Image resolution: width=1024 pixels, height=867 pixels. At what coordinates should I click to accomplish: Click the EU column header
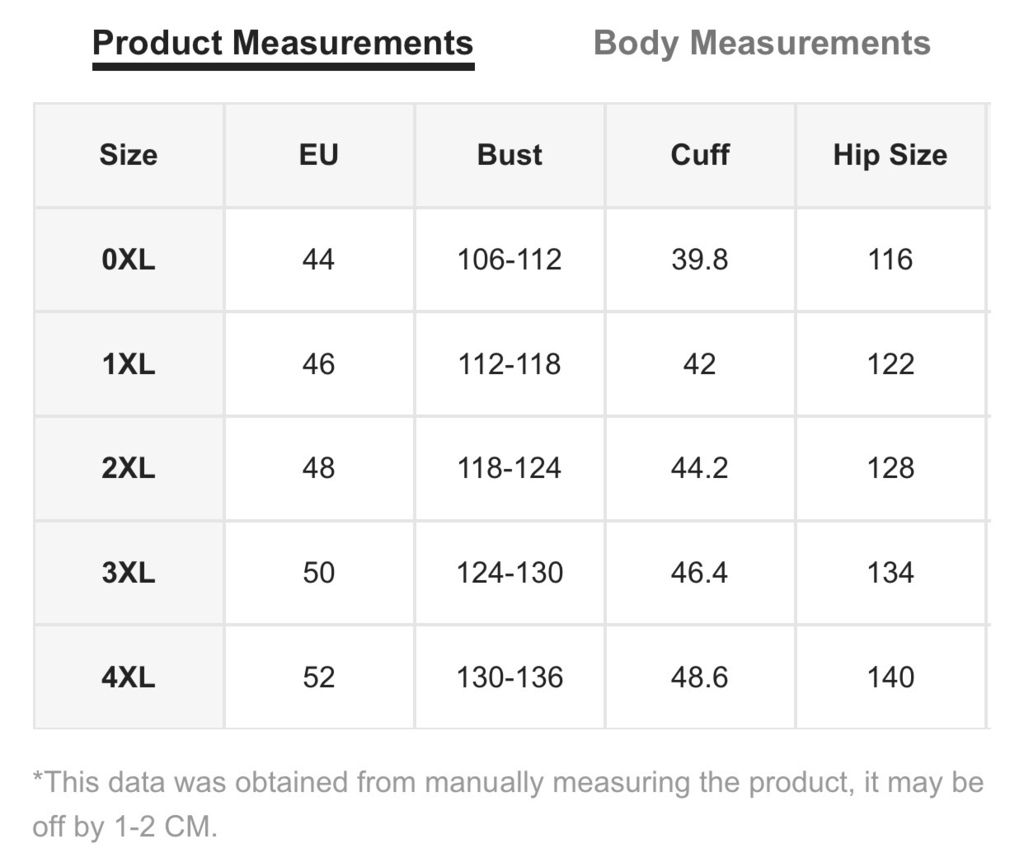(x=319, y=155)
